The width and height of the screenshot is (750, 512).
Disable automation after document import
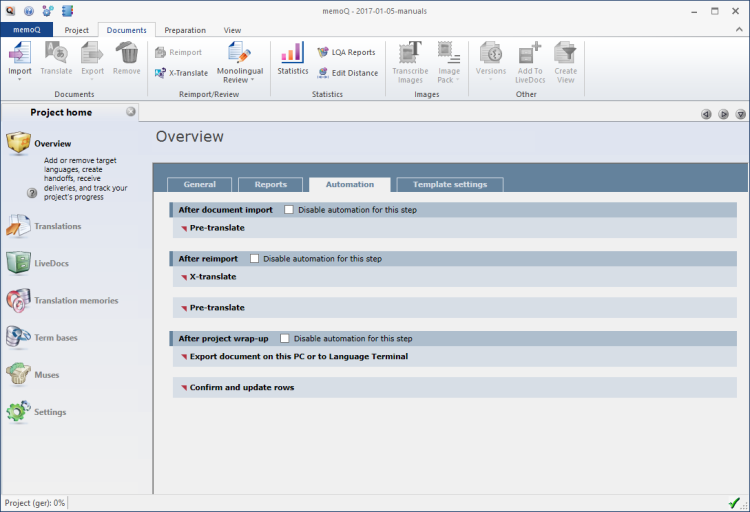coord(289,210)
